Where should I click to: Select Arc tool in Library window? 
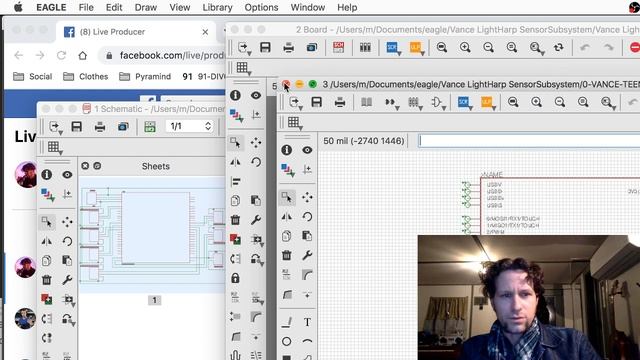tap(307, 341)
